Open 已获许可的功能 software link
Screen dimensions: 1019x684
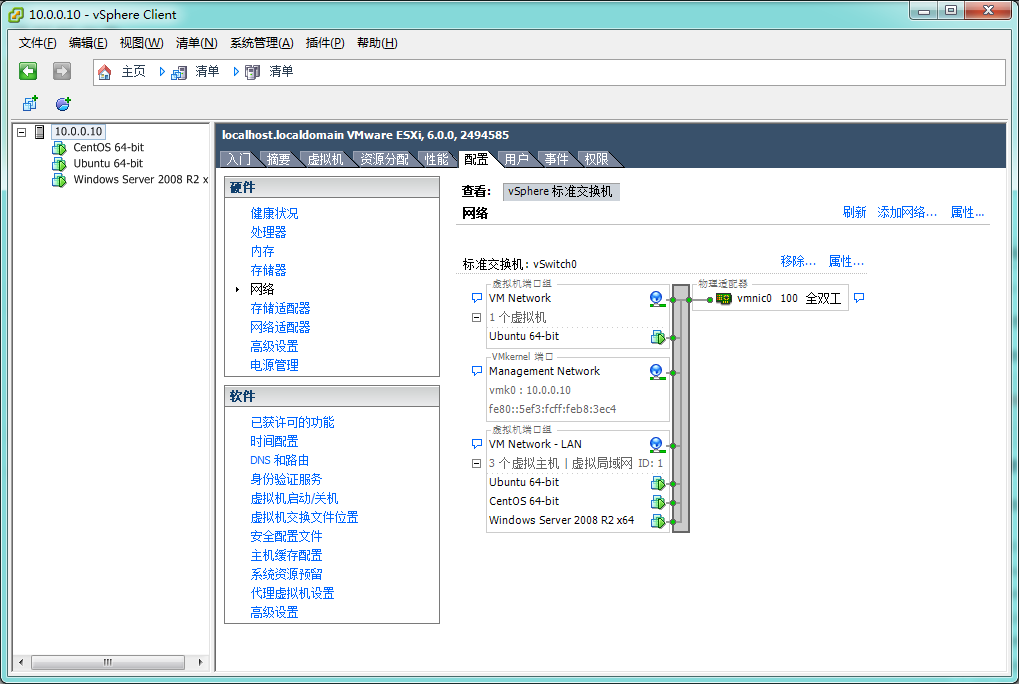[x=292, y=423]
